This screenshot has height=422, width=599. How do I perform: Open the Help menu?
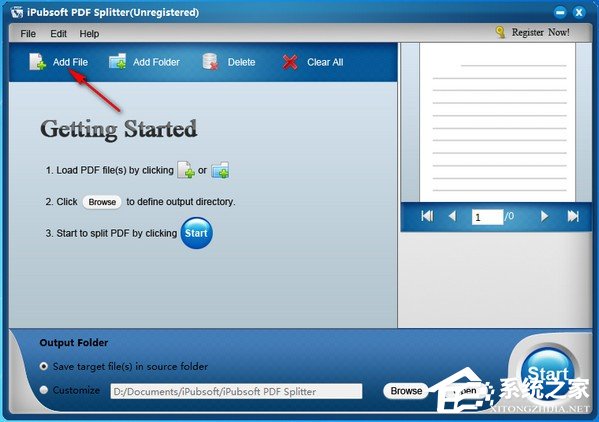point(89,34)
